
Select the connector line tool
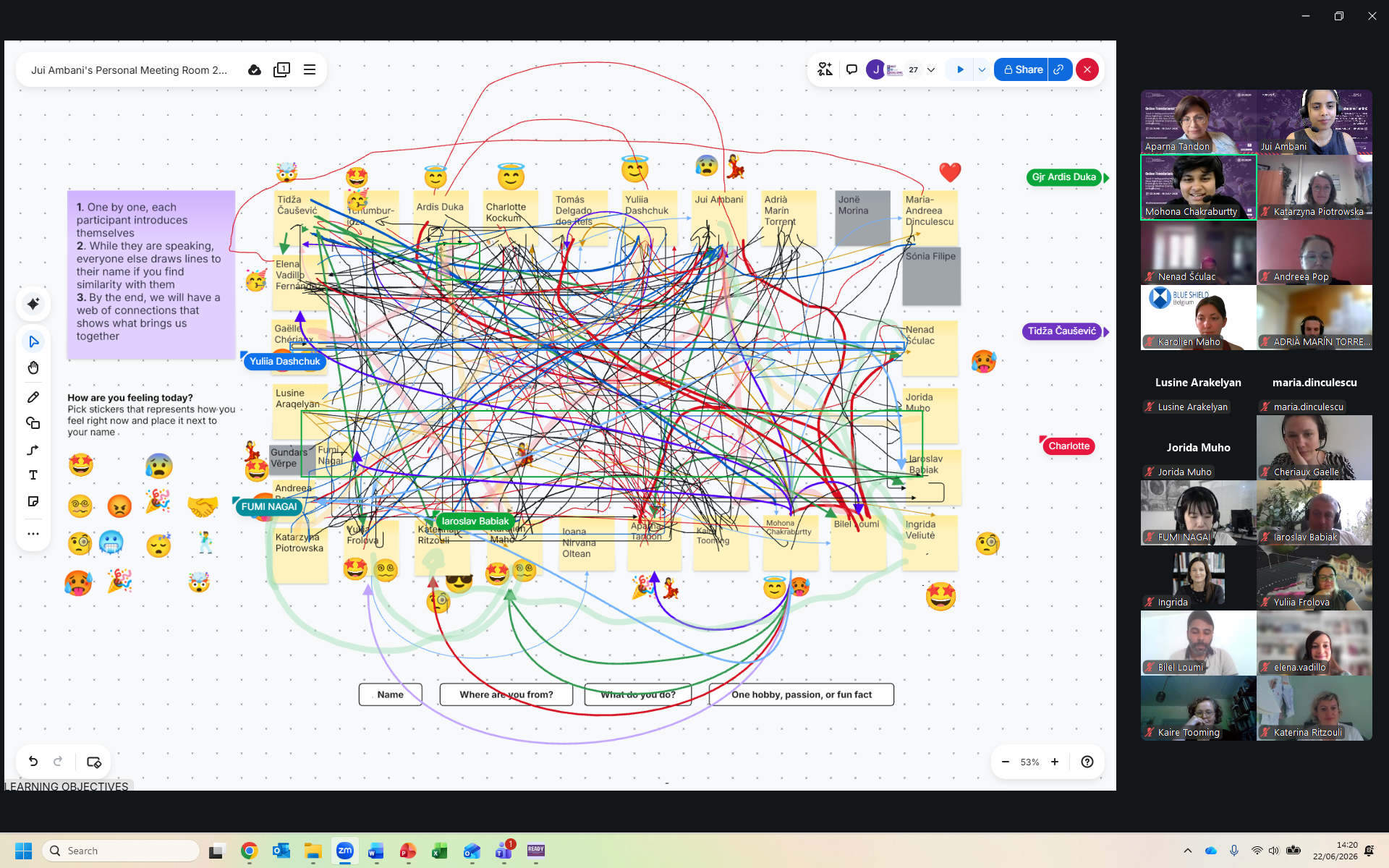coord(33,450)
